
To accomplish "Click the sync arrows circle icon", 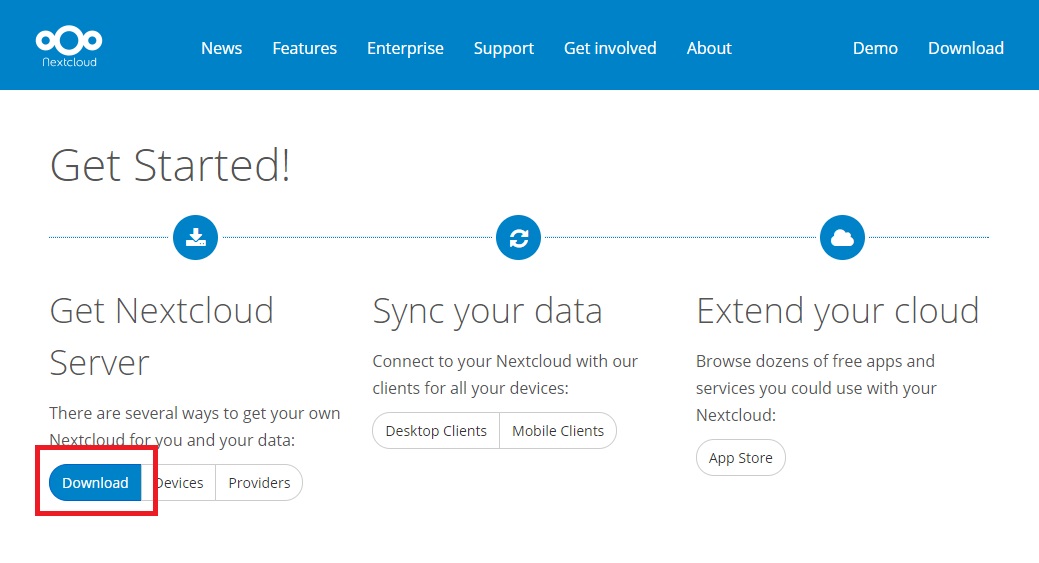I will 518,237.
